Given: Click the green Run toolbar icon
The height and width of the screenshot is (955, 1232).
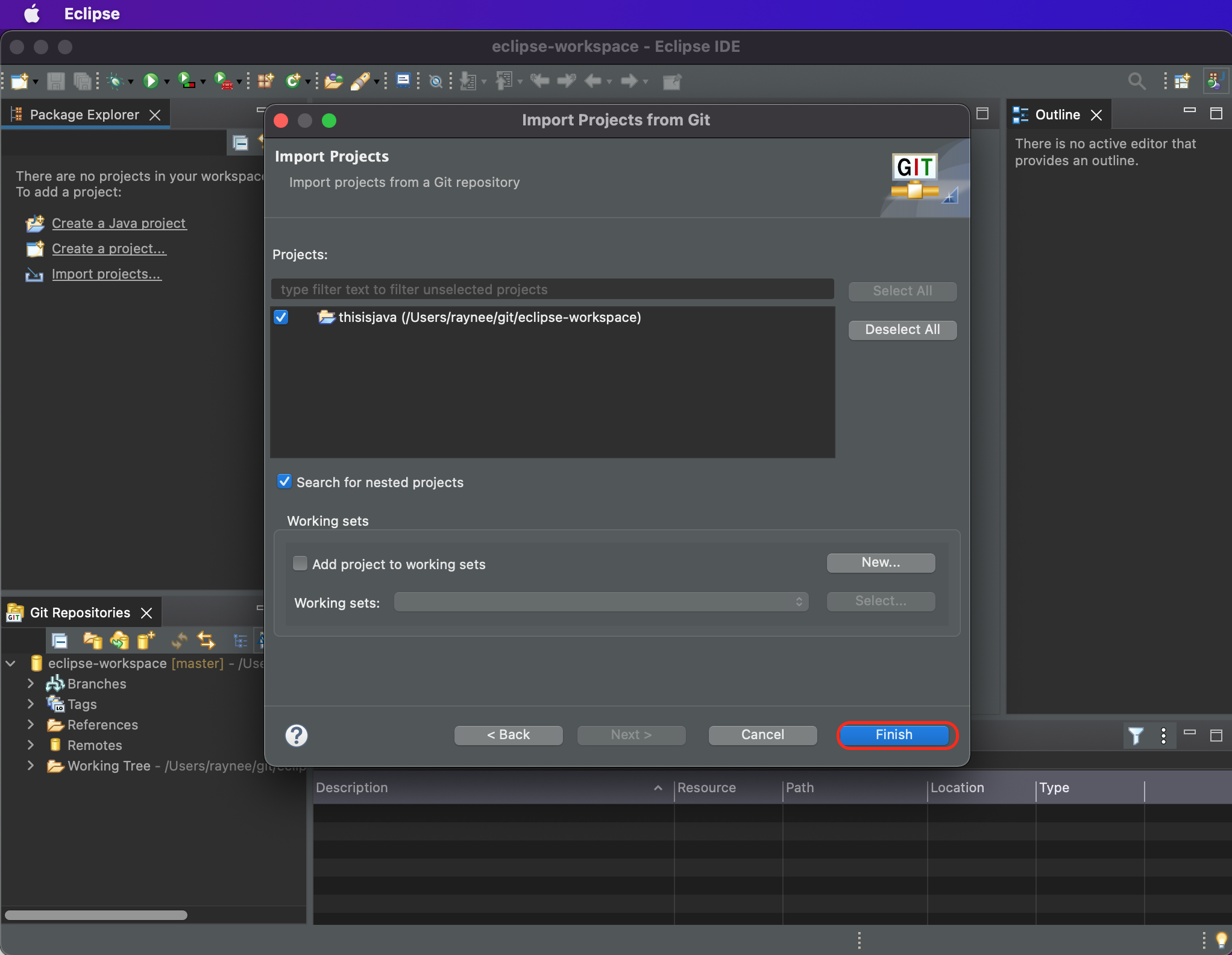Looking at the screenshot, I should coord(151,81).
